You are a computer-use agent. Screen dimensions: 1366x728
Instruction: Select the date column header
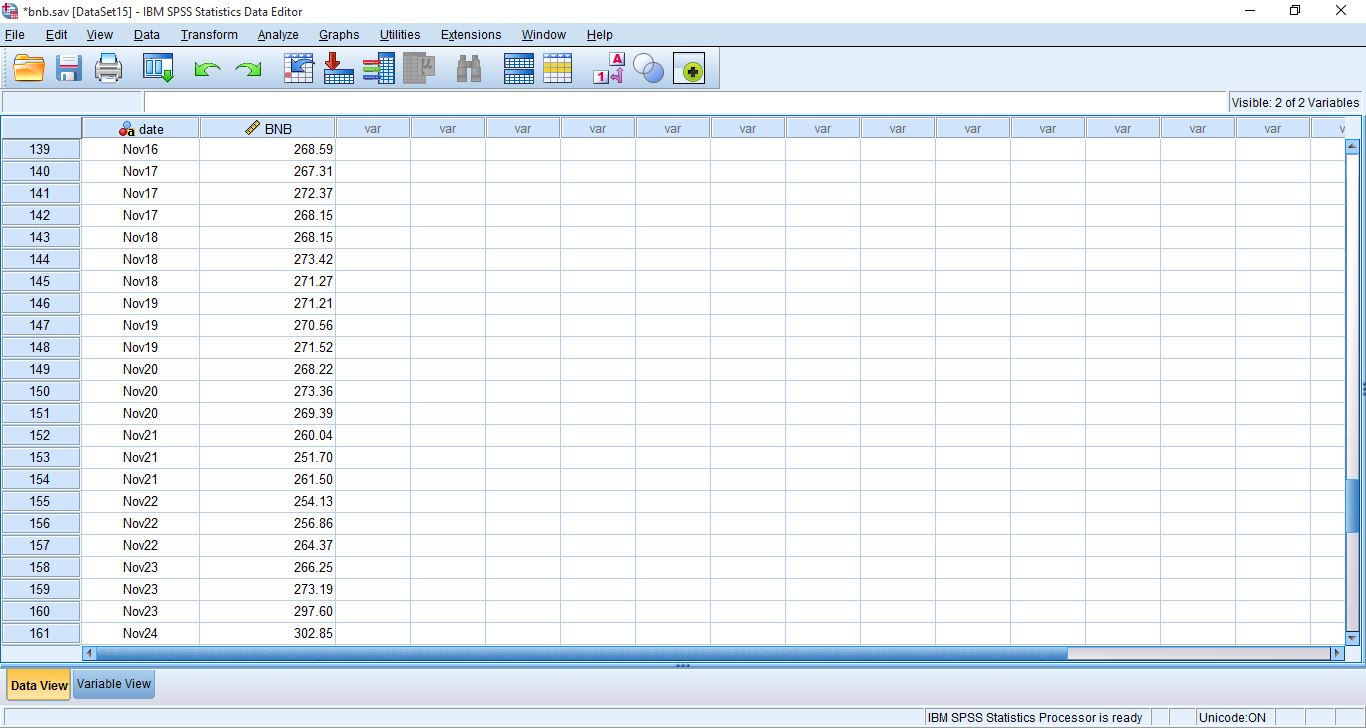click(x=141, y=128)
